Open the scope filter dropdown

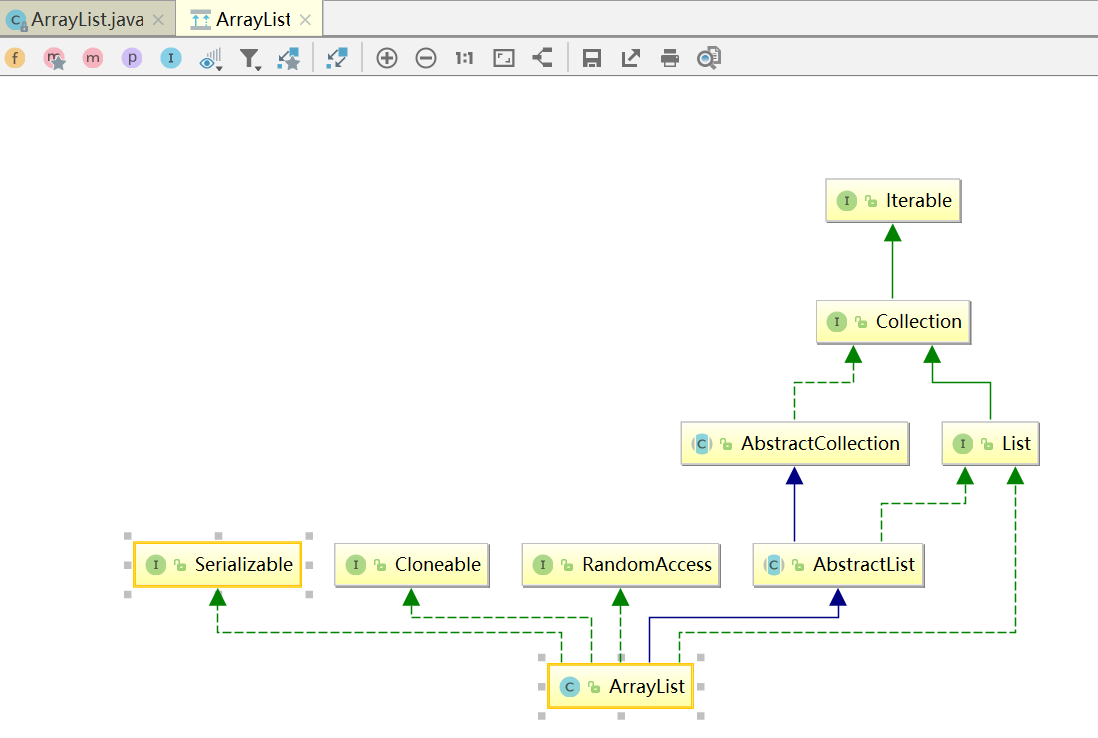pyautogui.click(x=250, y=59)
